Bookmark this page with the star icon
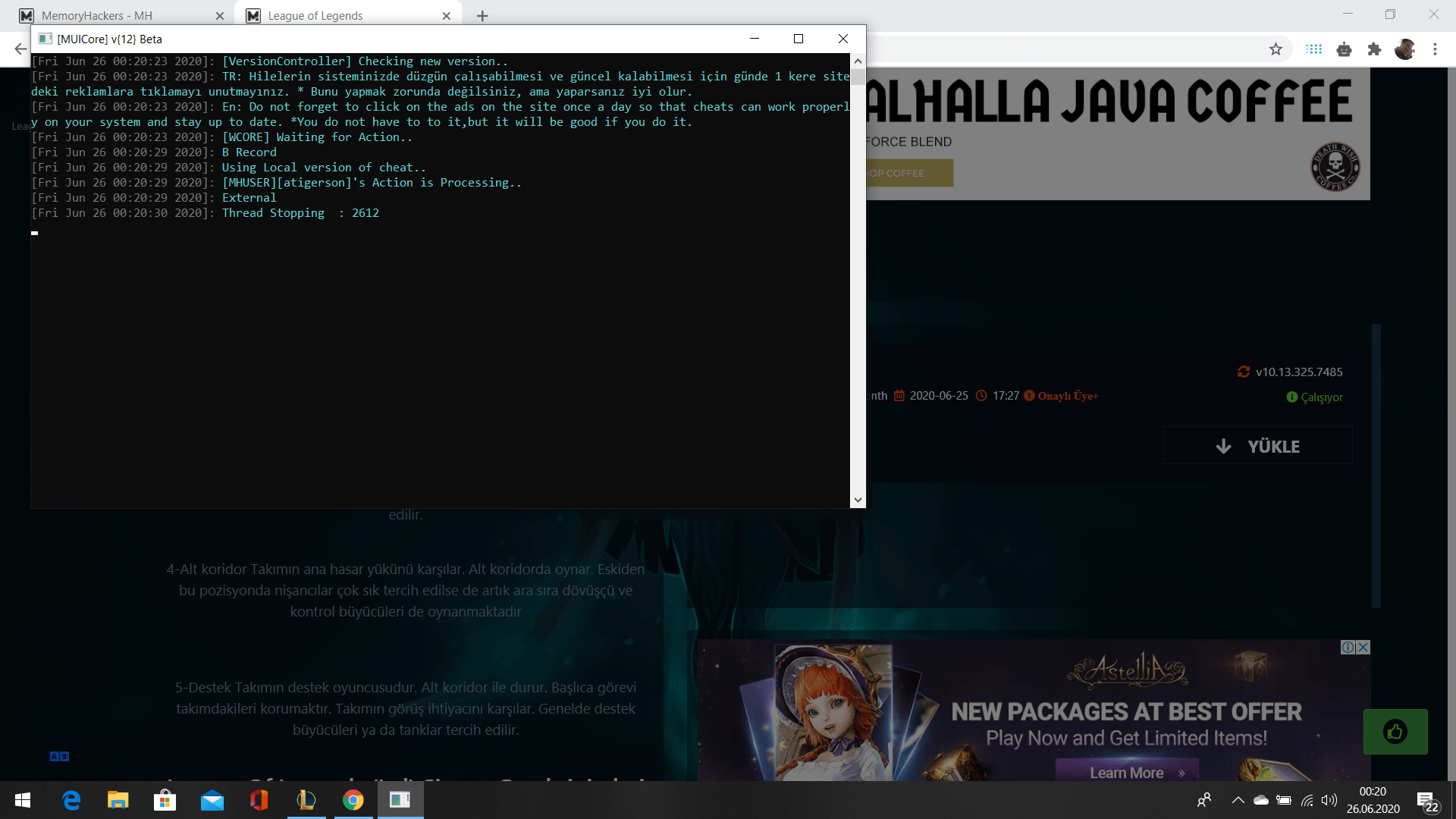 point(1276,49)
